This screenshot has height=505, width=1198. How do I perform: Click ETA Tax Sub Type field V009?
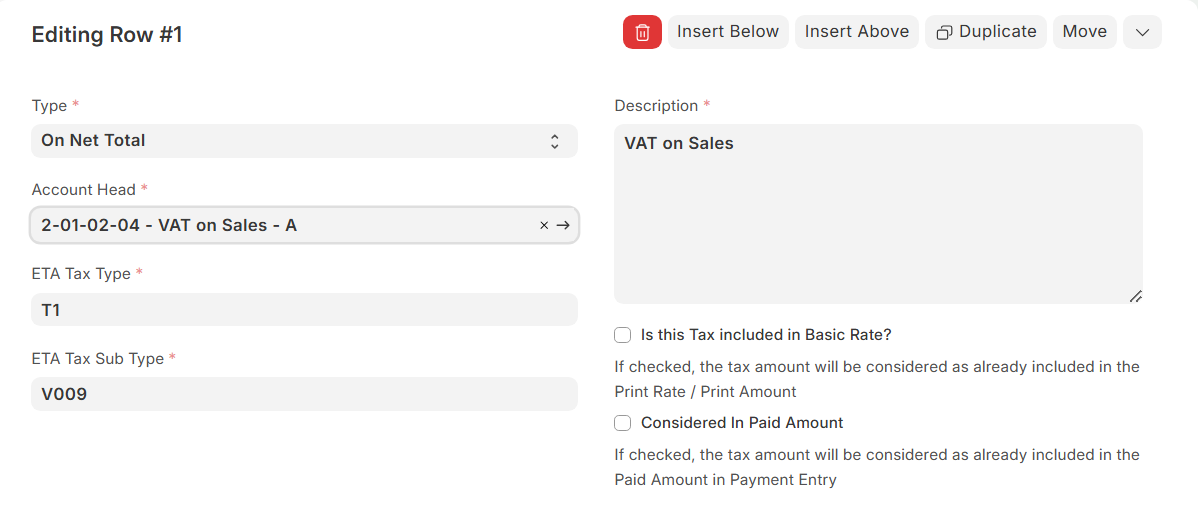click(304, 393)
